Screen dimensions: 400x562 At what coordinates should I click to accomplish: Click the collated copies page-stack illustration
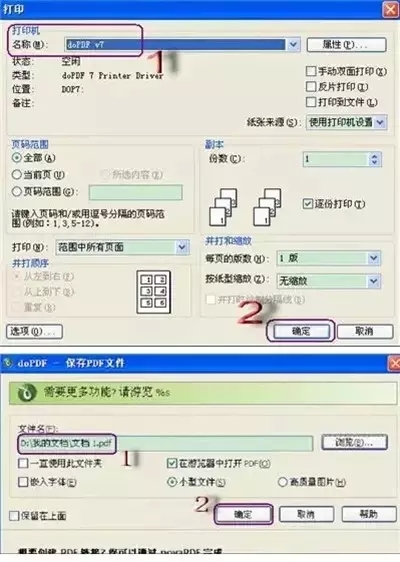pyautogui.click(x=245, y=207)
